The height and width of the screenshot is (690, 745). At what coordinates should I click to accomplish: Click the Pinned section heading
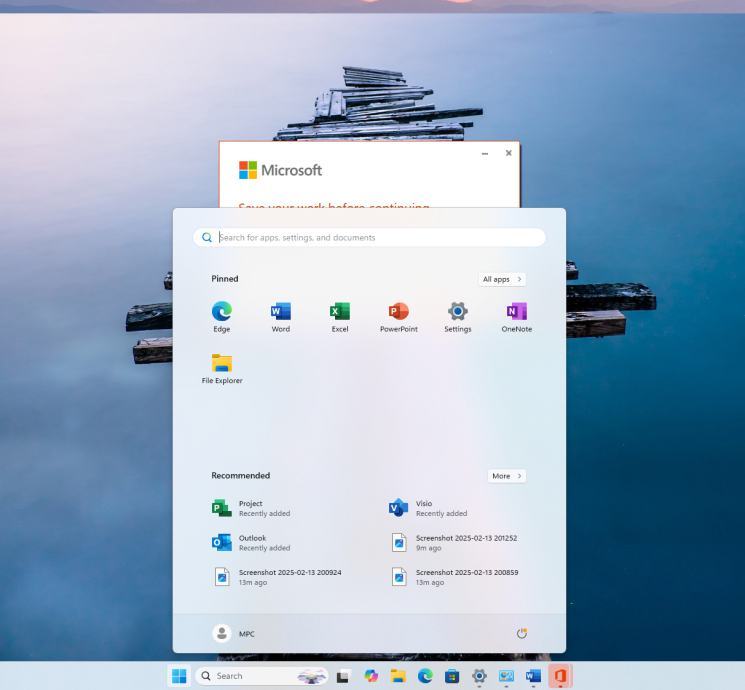[x=225, y=279]
